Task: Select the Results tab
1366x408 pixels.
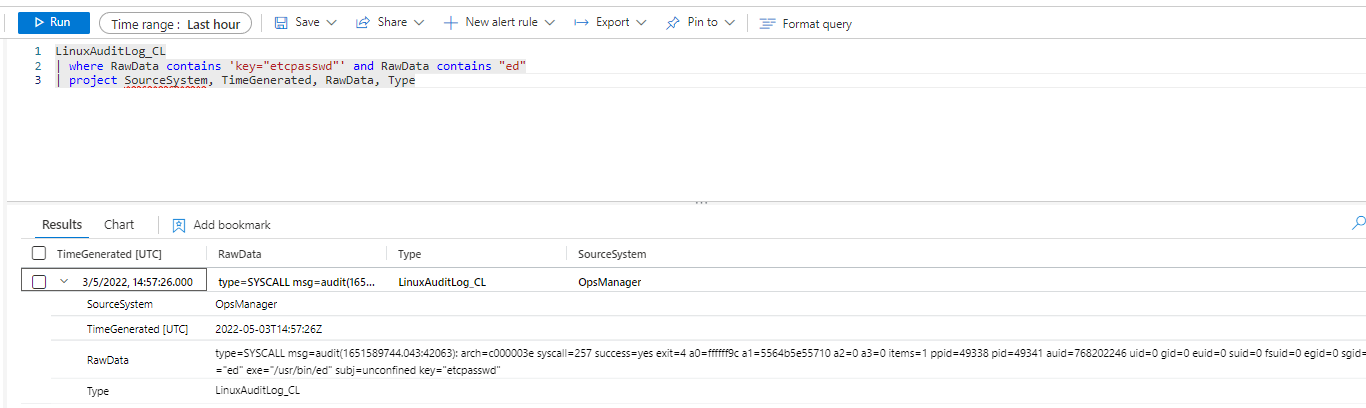Action: tap(62, 225)
